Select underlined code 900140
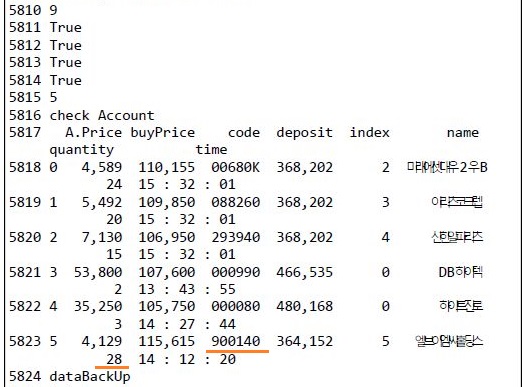Viewport: 522px width, 387px height. (236, 341)
